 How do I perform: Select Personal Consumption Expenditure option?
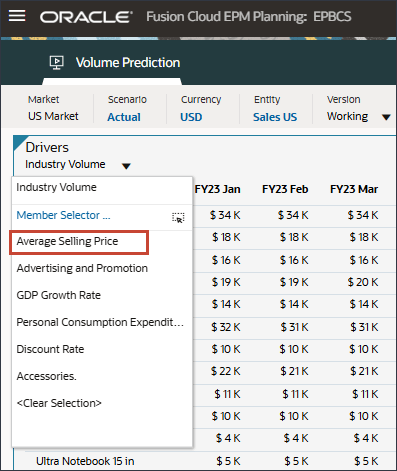pos(100,322)
